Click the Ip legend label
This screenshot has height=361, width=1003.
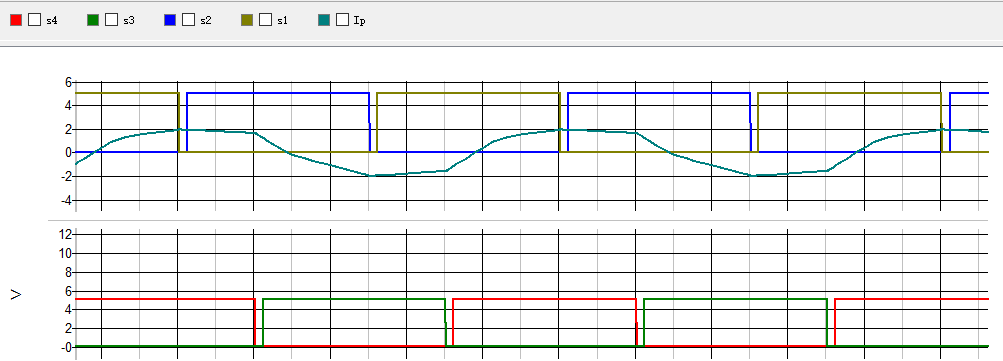pyautogui.click(x=359, y=20)
